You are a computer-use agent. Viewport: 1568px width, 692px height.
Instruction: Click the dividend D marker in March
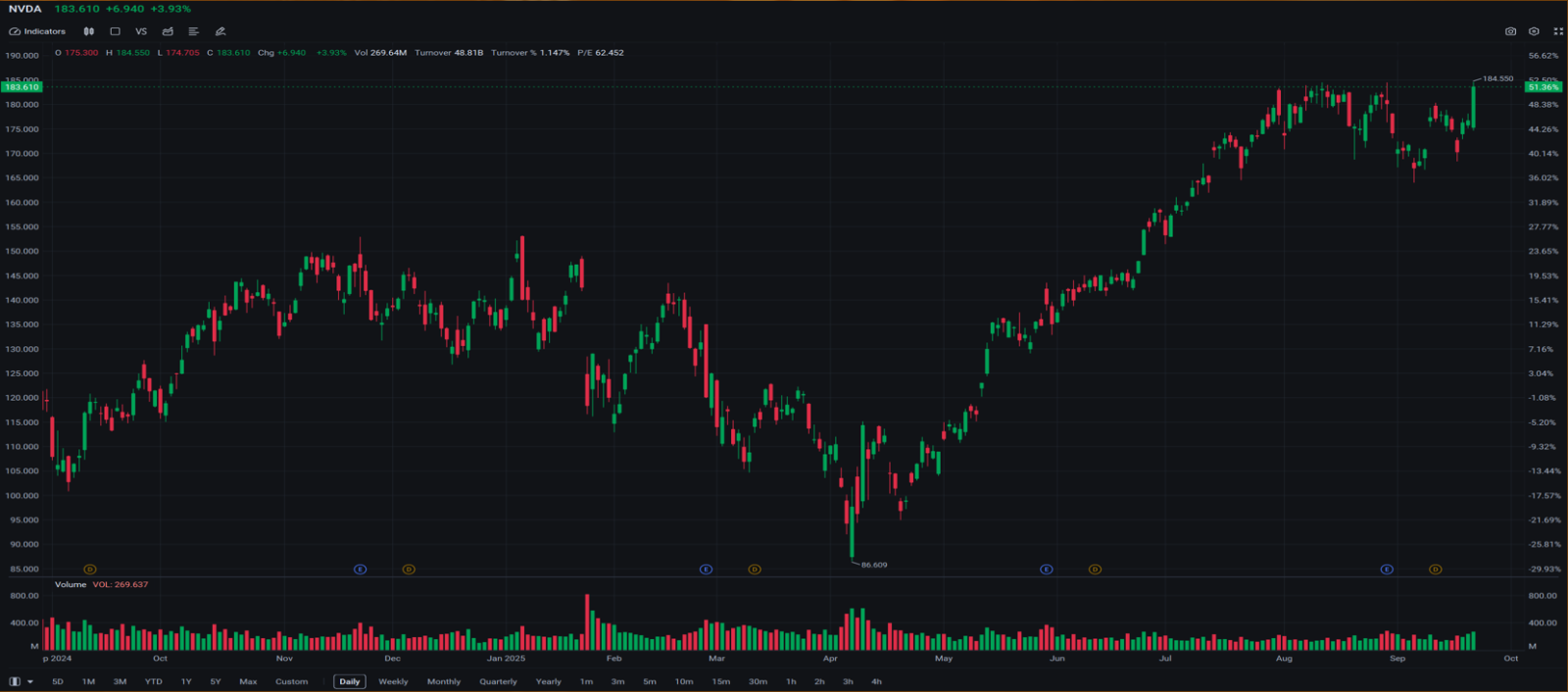[x=755, y=569]
